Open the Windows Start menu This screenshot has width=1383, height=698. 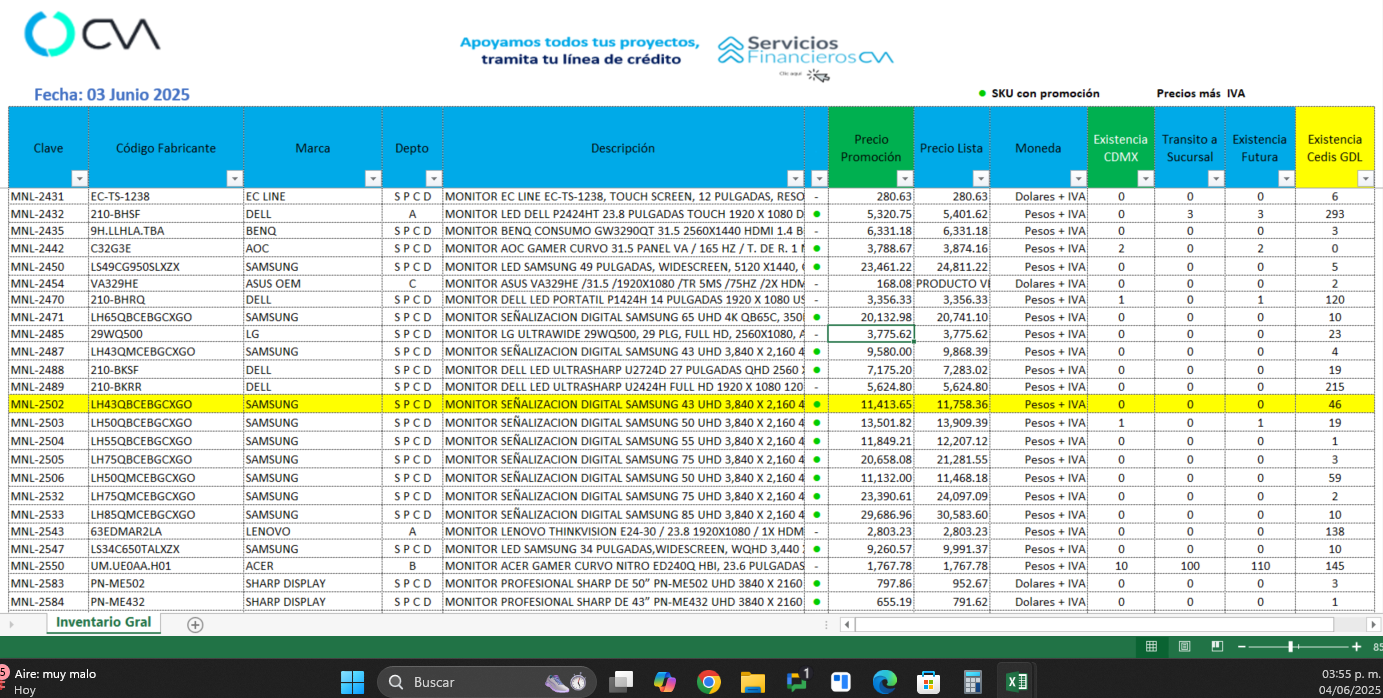click(352, 682)
